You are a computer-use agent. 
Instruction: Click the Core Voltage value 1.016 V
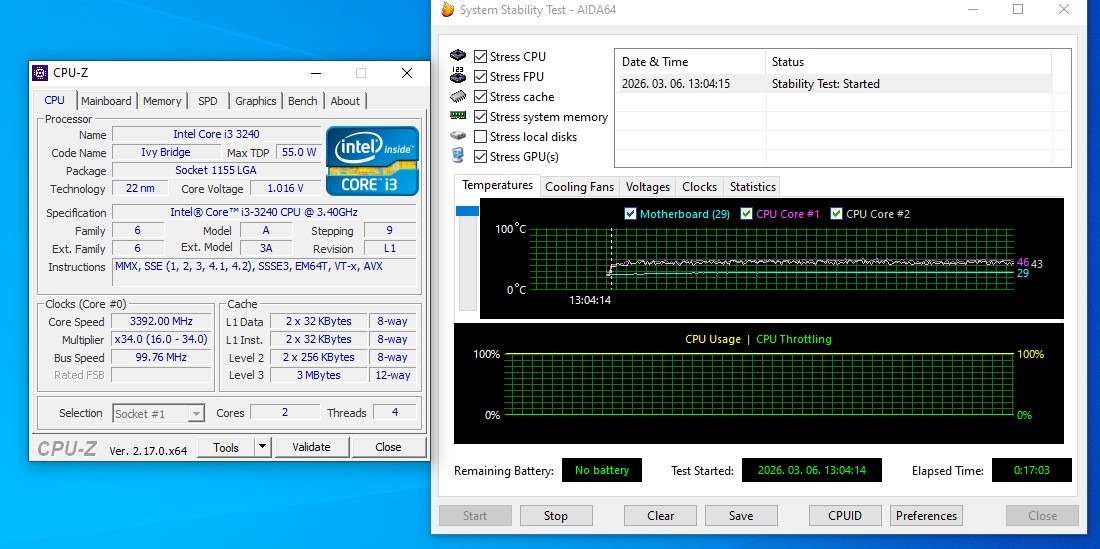pos(286,188)
